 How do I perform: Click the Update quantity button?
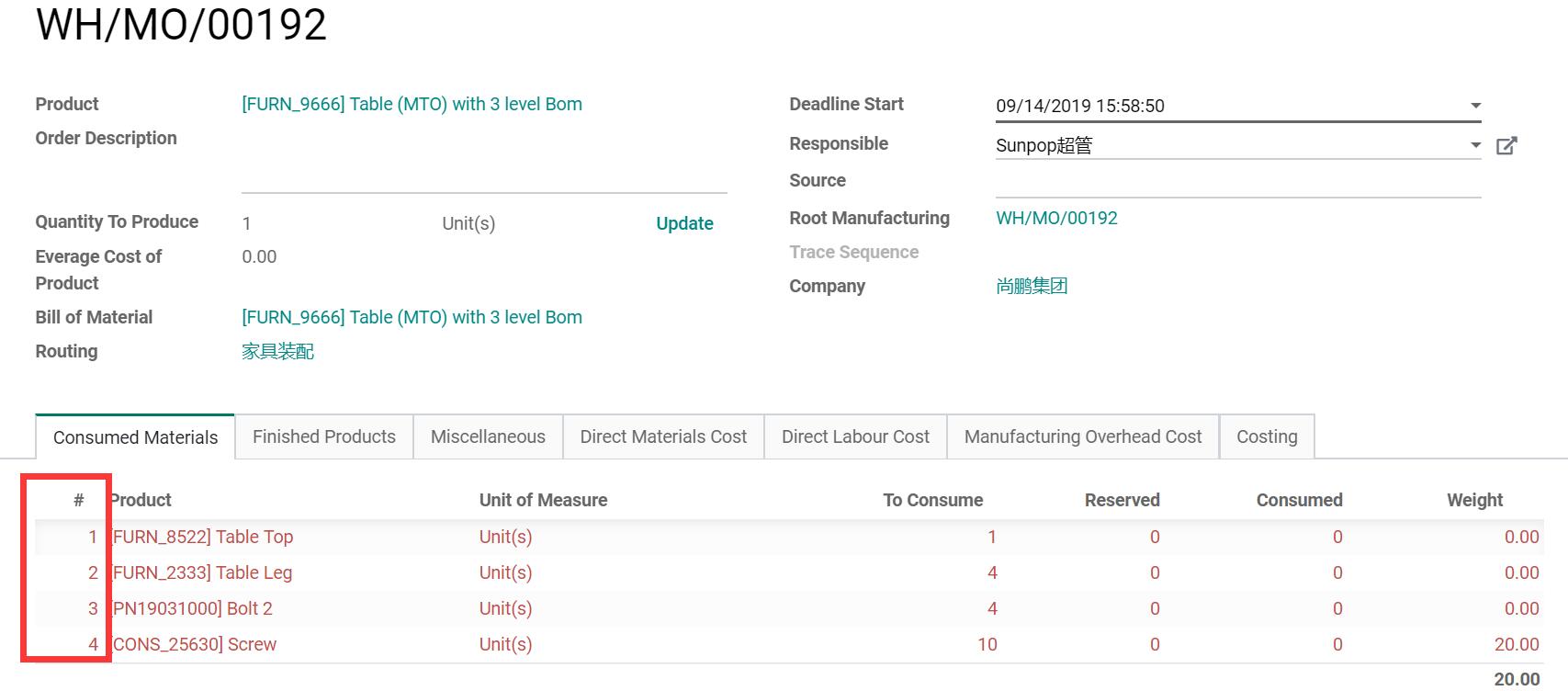point(684,223)
